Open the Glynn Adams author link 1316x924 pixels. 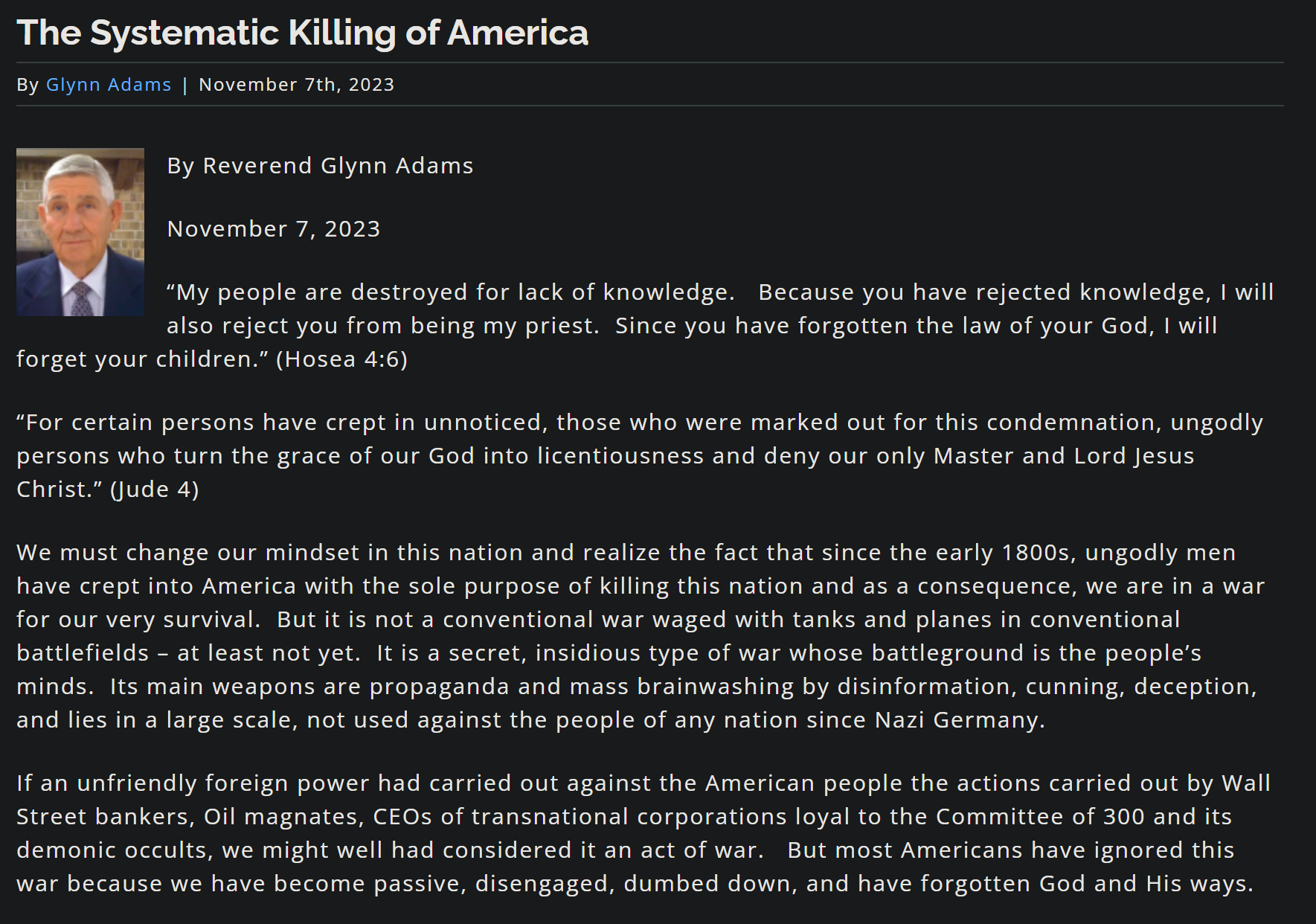coord(109,85)
